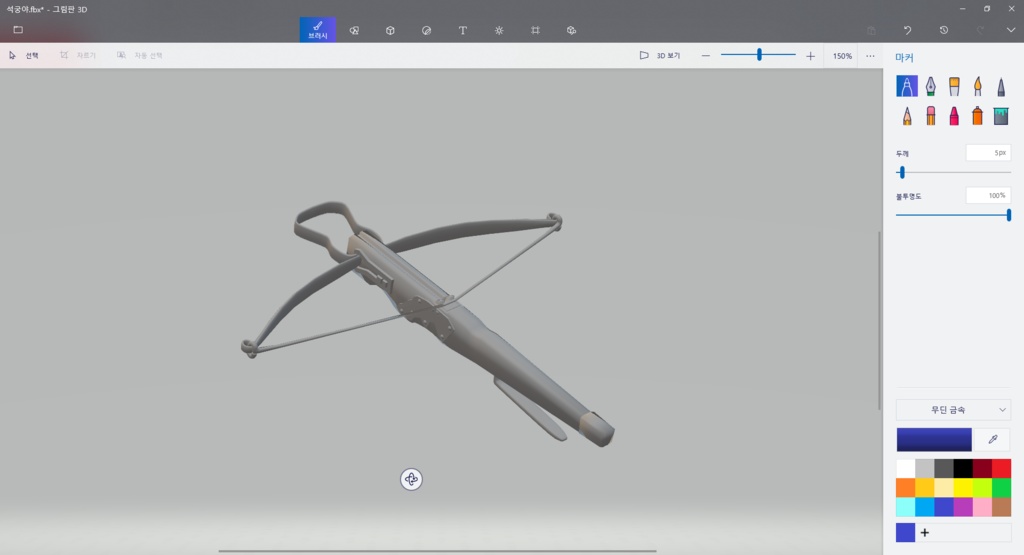The width and height of the screenshot is (1024, 555).
Task: Pick the purple color swatch
Action: [963, 507]
